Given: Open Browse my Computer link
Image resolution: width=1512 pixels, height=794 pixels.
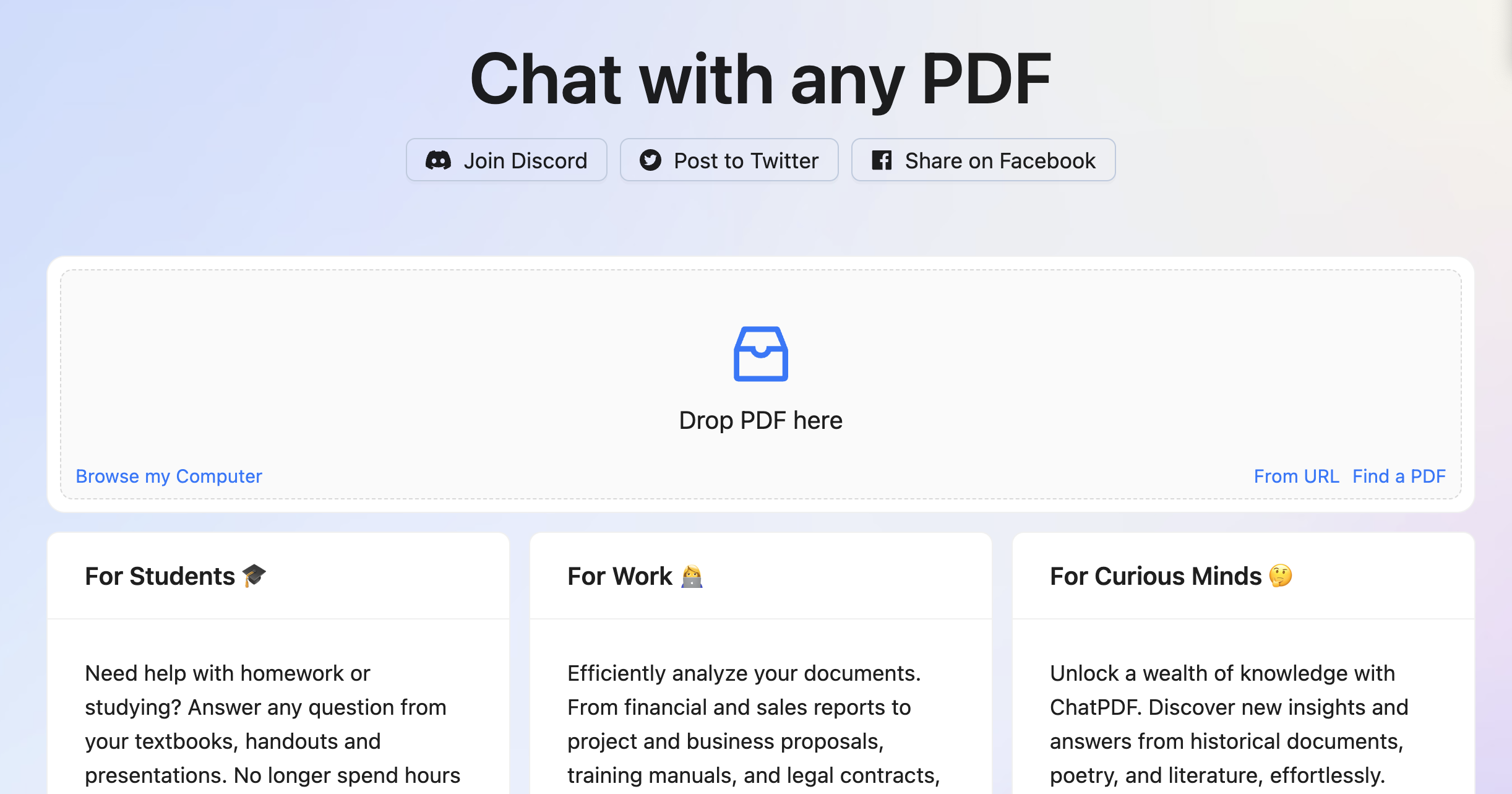Looking at the screenshot, I should pos(169,476).
